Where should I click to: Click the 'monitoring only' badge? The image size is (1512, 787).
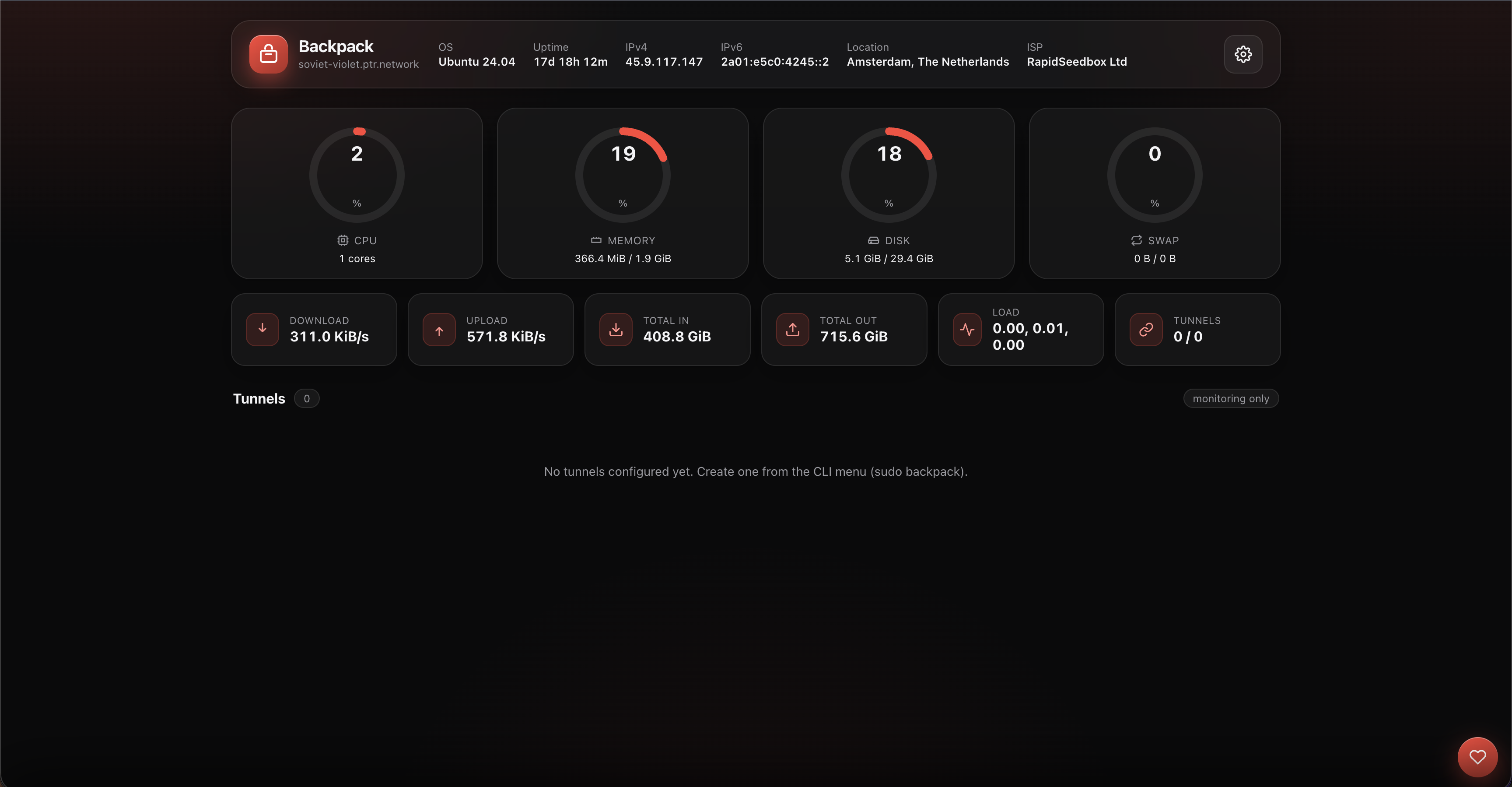pos(1231,398)
